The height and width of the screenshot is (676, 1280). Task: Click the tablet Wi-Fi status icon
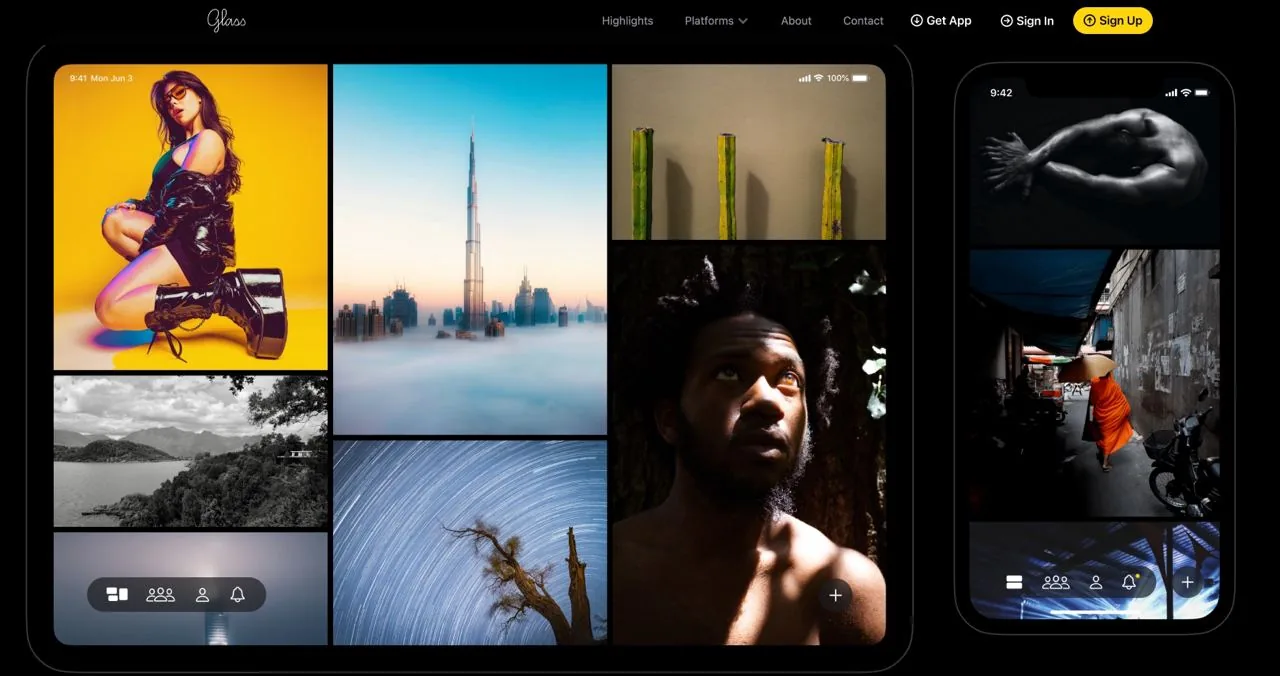(818, 78)
